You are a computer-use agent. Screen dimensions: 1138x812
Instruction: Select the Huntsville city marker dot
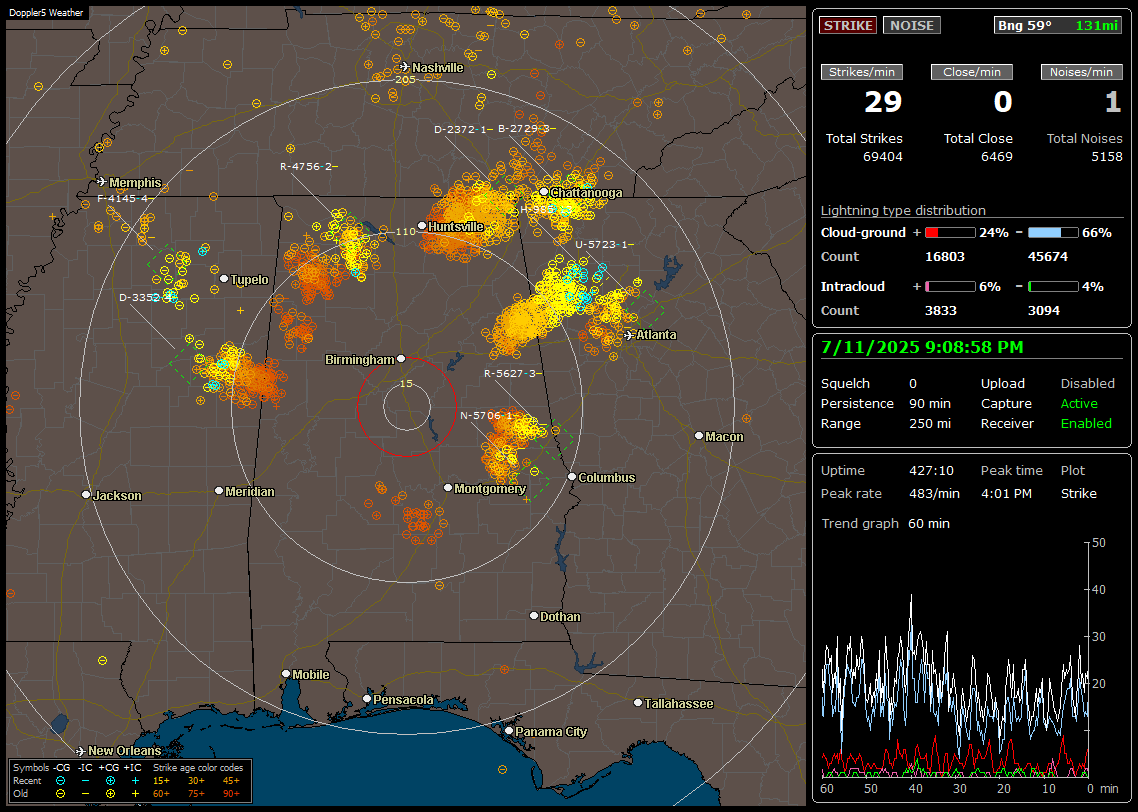pyautogui.click(x=422, y=226)
